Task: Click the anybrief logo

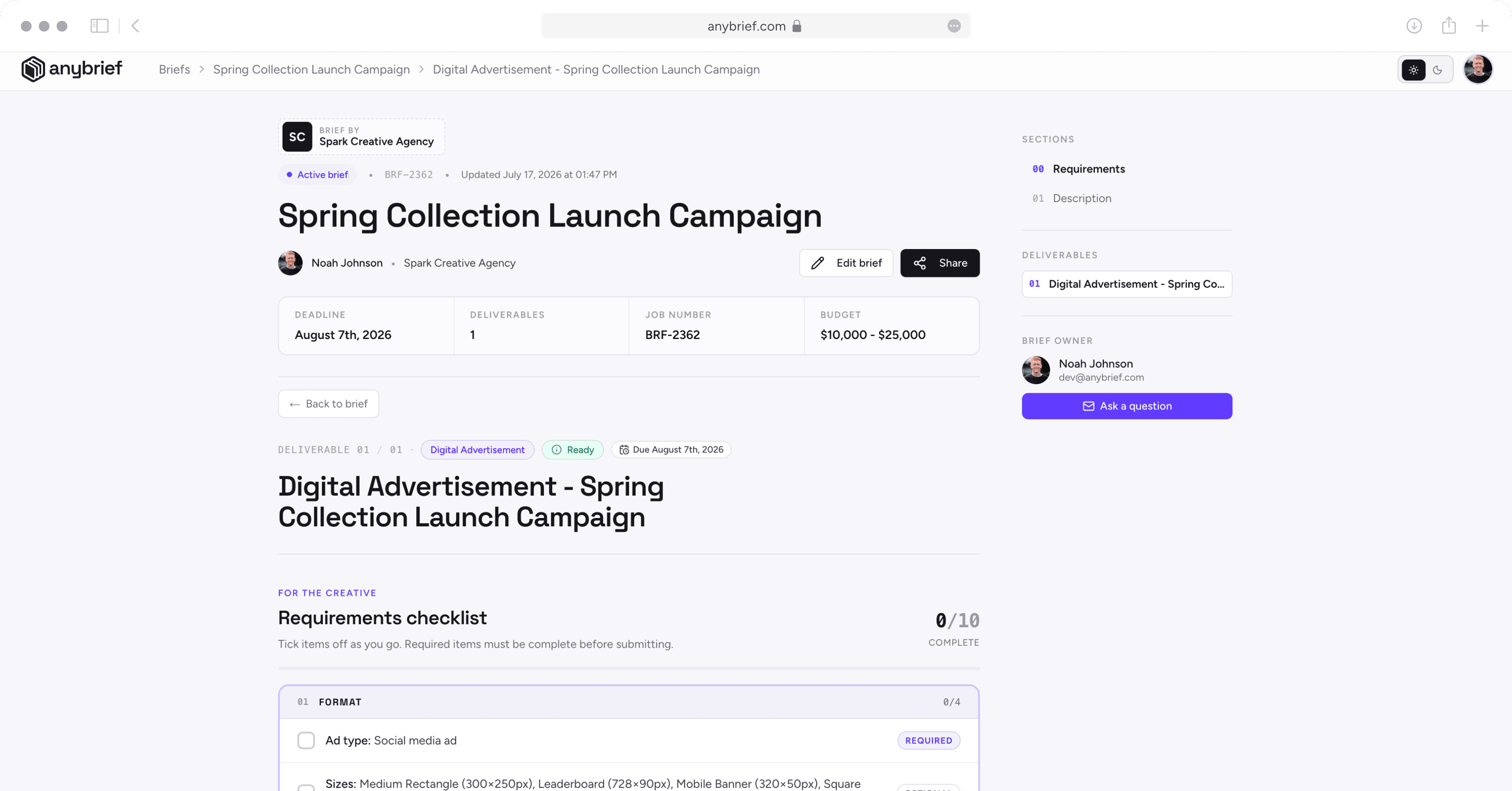Action: tap(72, 69)
